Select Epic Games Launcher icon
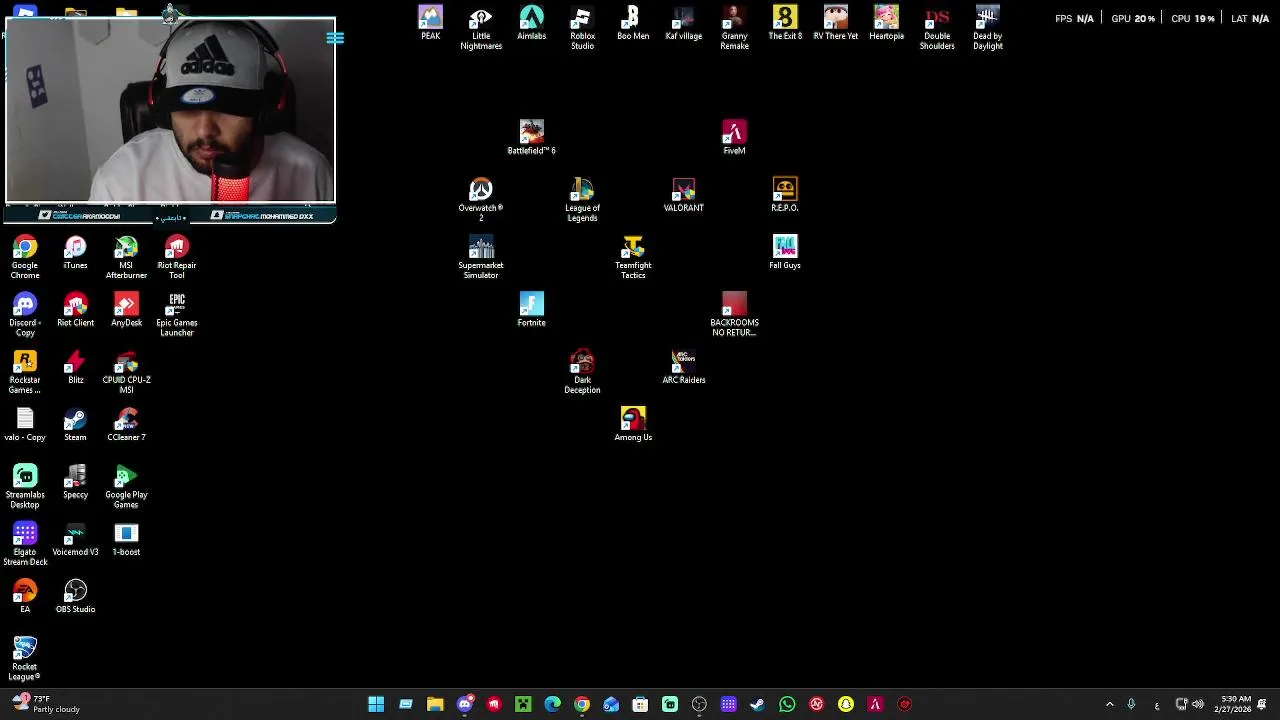1280x720 pixels. 177,314
